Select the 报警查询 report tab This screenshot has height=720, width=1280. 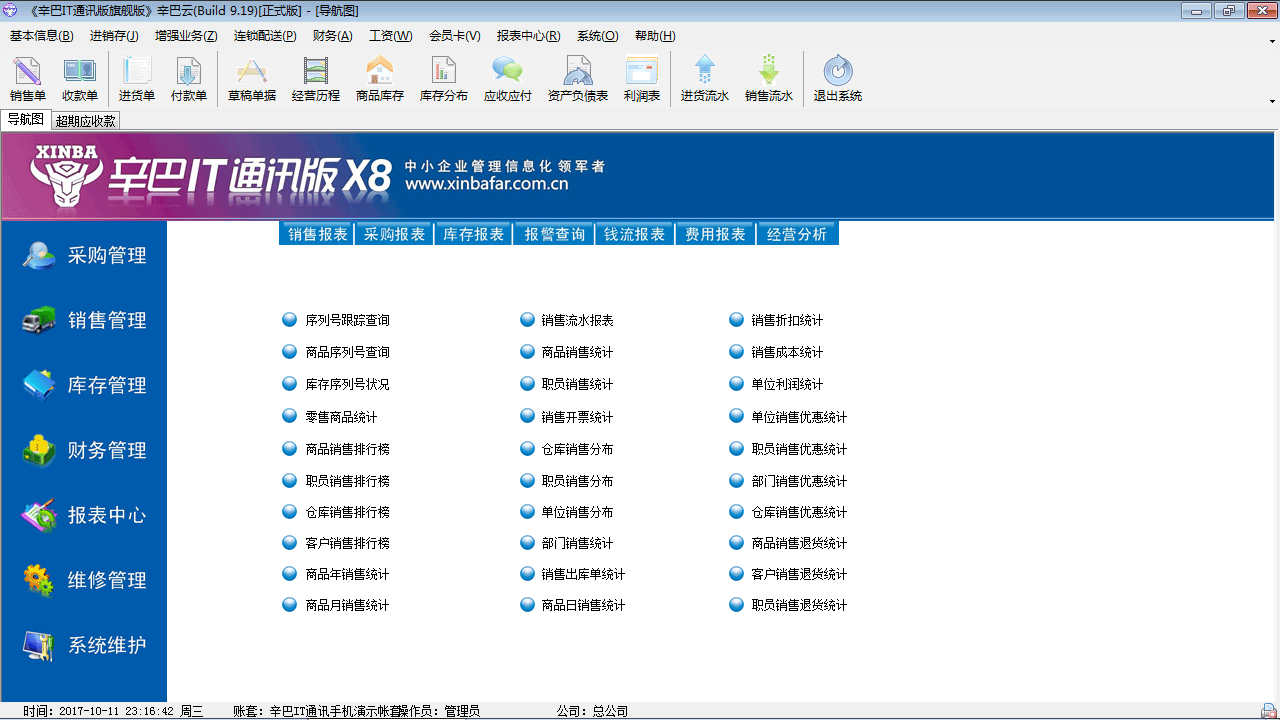(x=554, y=234)
